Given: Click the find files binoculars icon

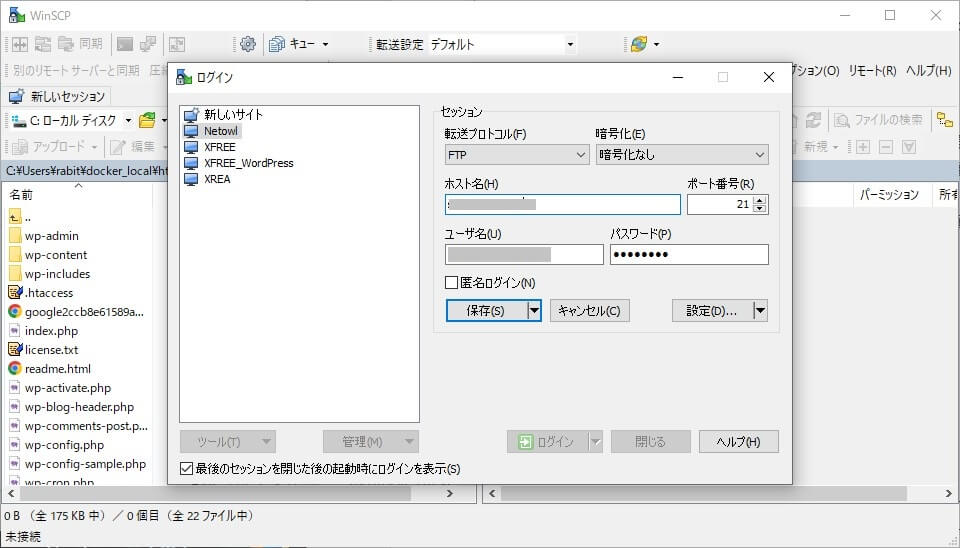Looking at the screenshot, I should coord(842,120).
